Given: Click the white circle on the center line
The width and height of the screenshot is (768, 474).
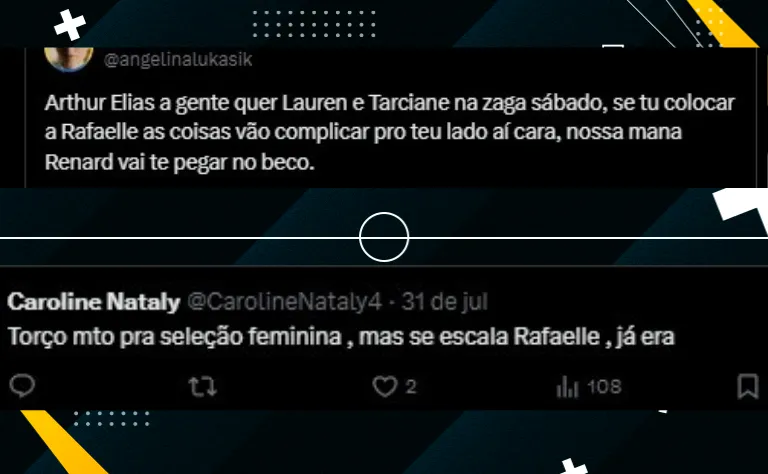Looking at the screenshot, I should tap(384, 237).
